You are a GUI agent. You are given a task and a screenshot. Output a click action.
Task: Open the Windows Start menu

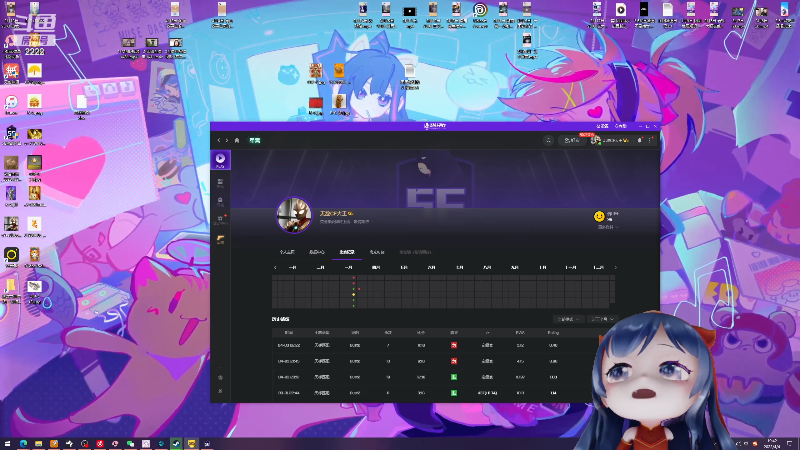[x=7, y=444]
